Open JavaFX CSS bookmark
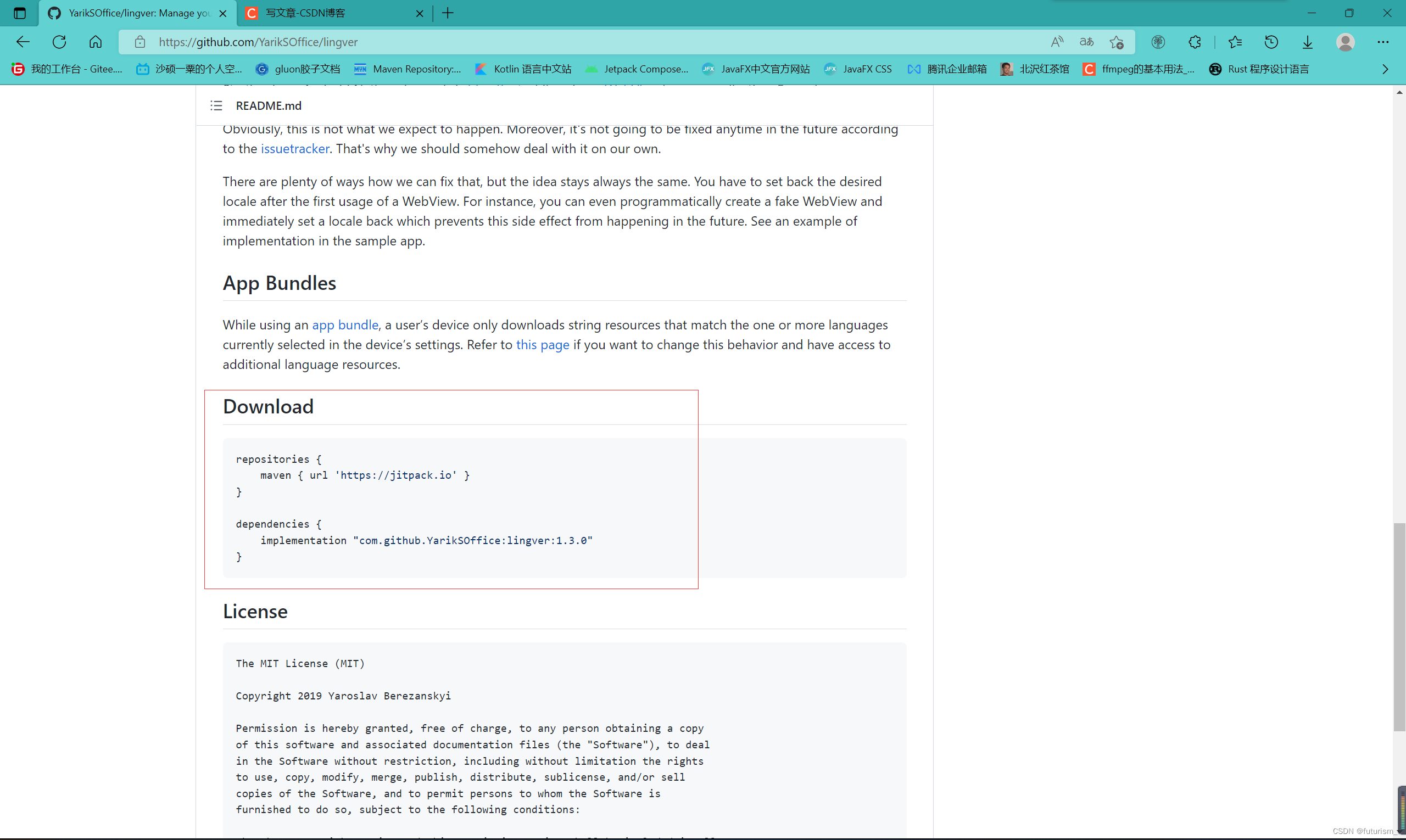Image resolution: width=1406 pixels, height=840 pixels. (x=857, y=69)
